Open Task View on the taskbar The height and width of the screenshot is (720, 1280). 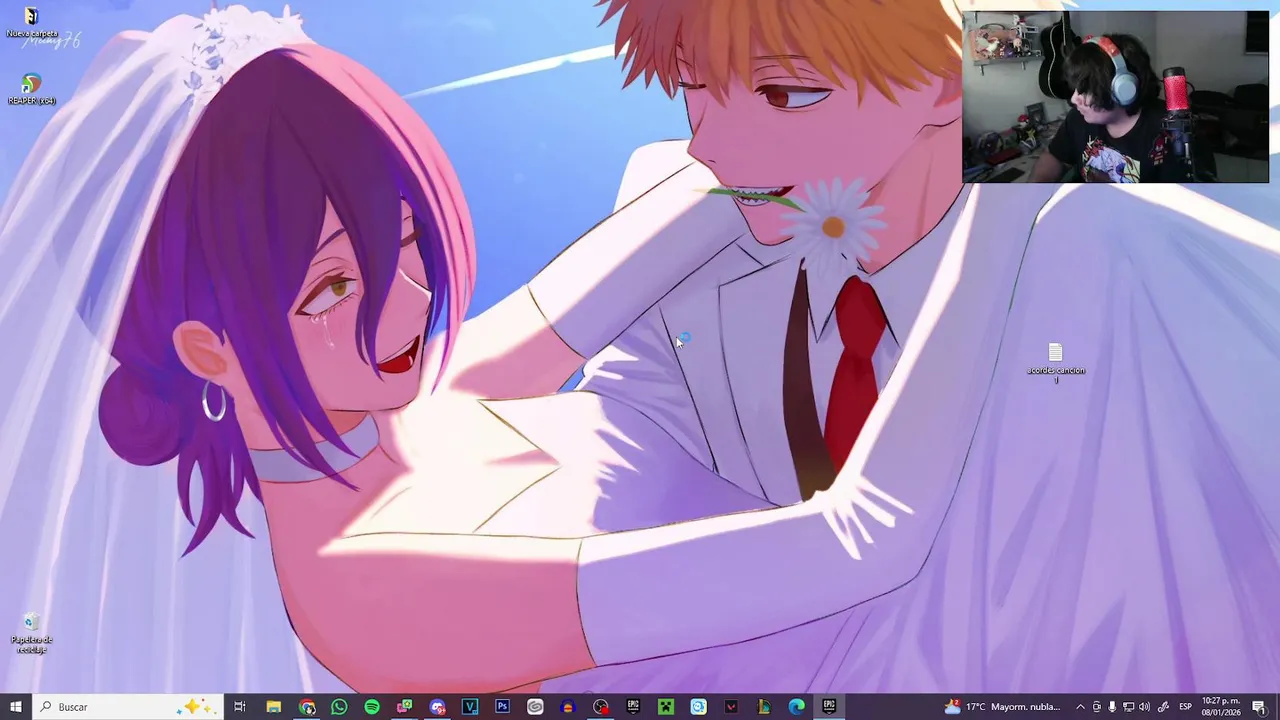[239, 707]
